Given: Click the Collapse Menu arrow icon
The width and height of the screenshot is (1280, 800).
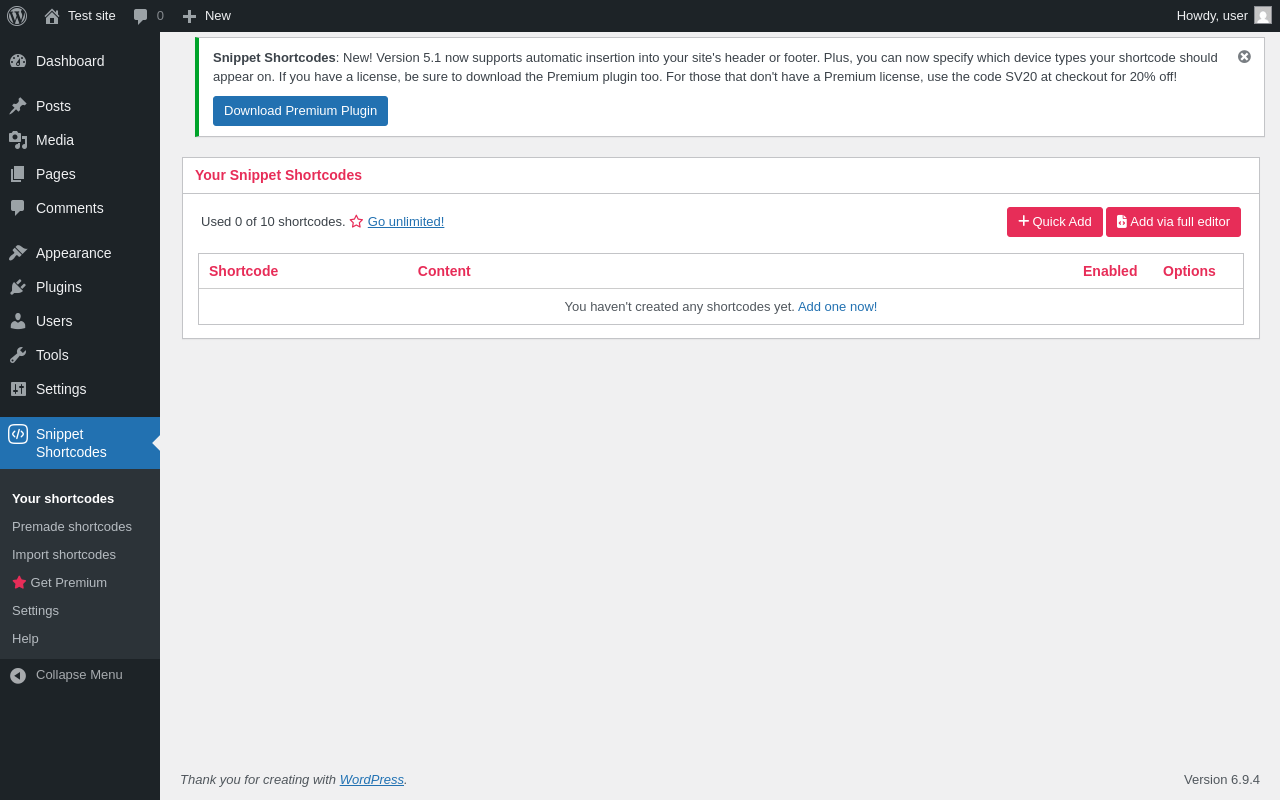Looking at the screenshot, I should [x=18, y=675].
